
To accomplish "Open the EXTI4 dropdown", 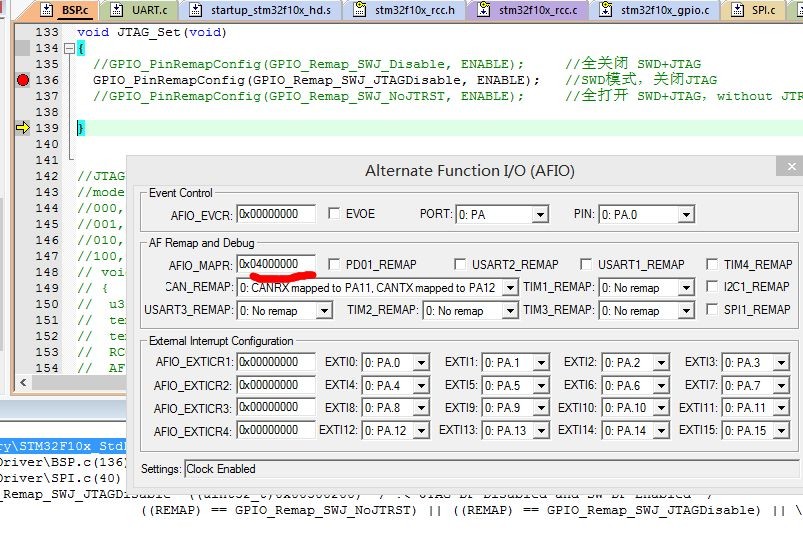I will coord(395,385).
